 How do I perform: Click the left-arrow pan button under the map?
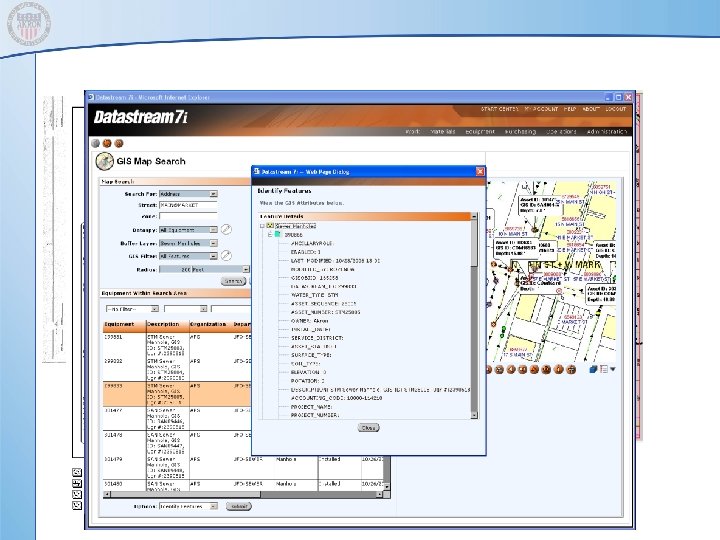coord(511,369)
